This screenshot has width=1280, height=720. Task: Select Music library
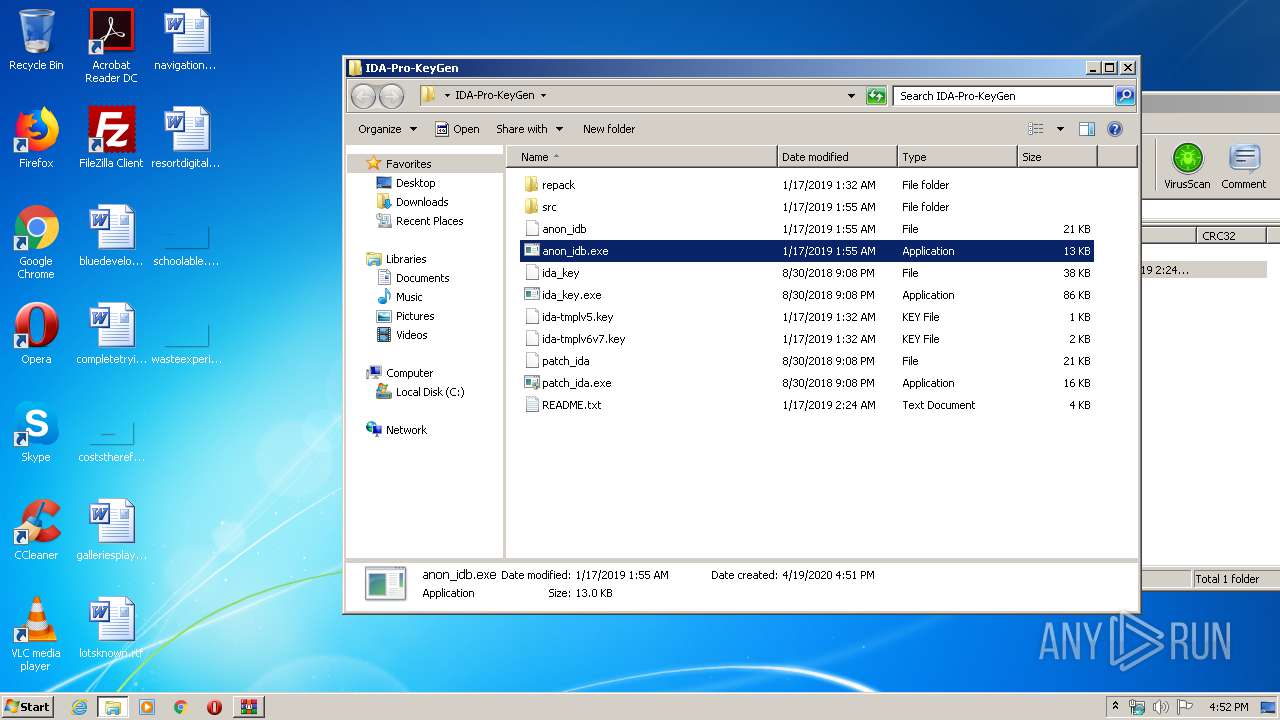[x=409, y=297]
